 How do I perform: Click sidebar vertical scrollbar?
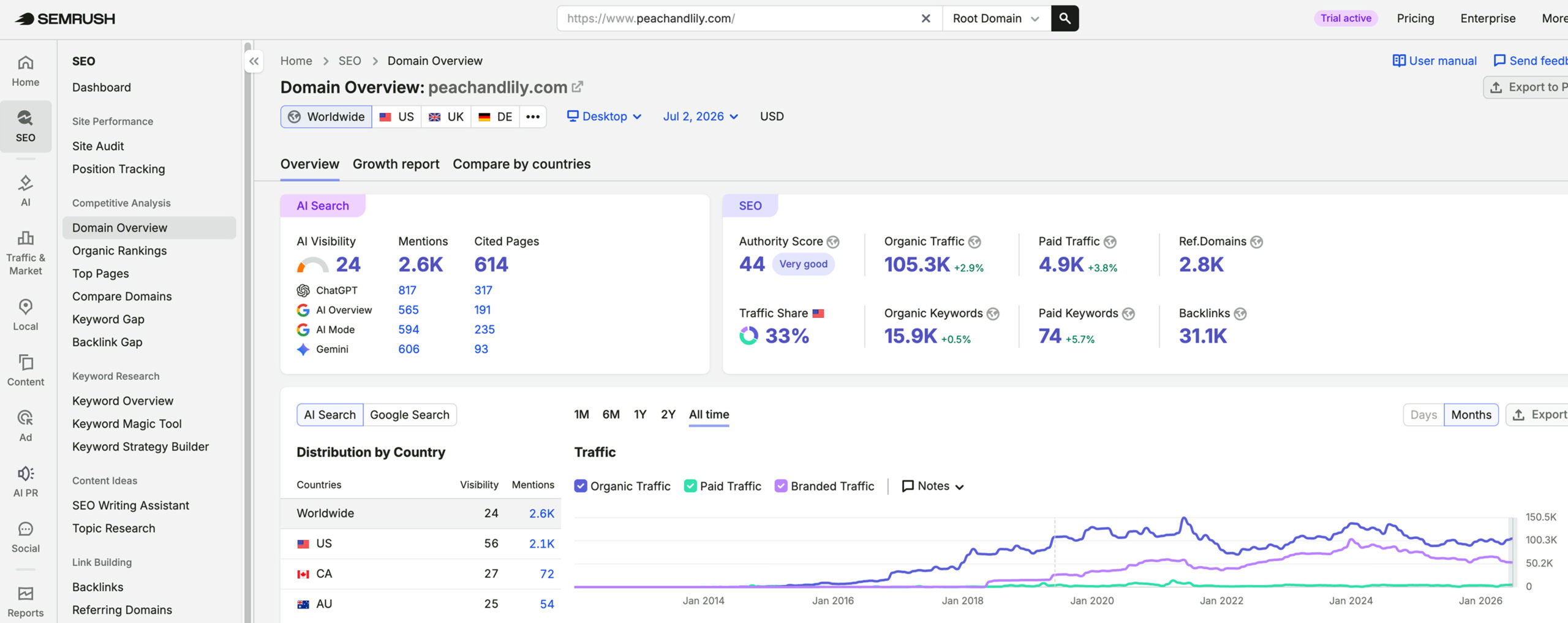(247, 331)
